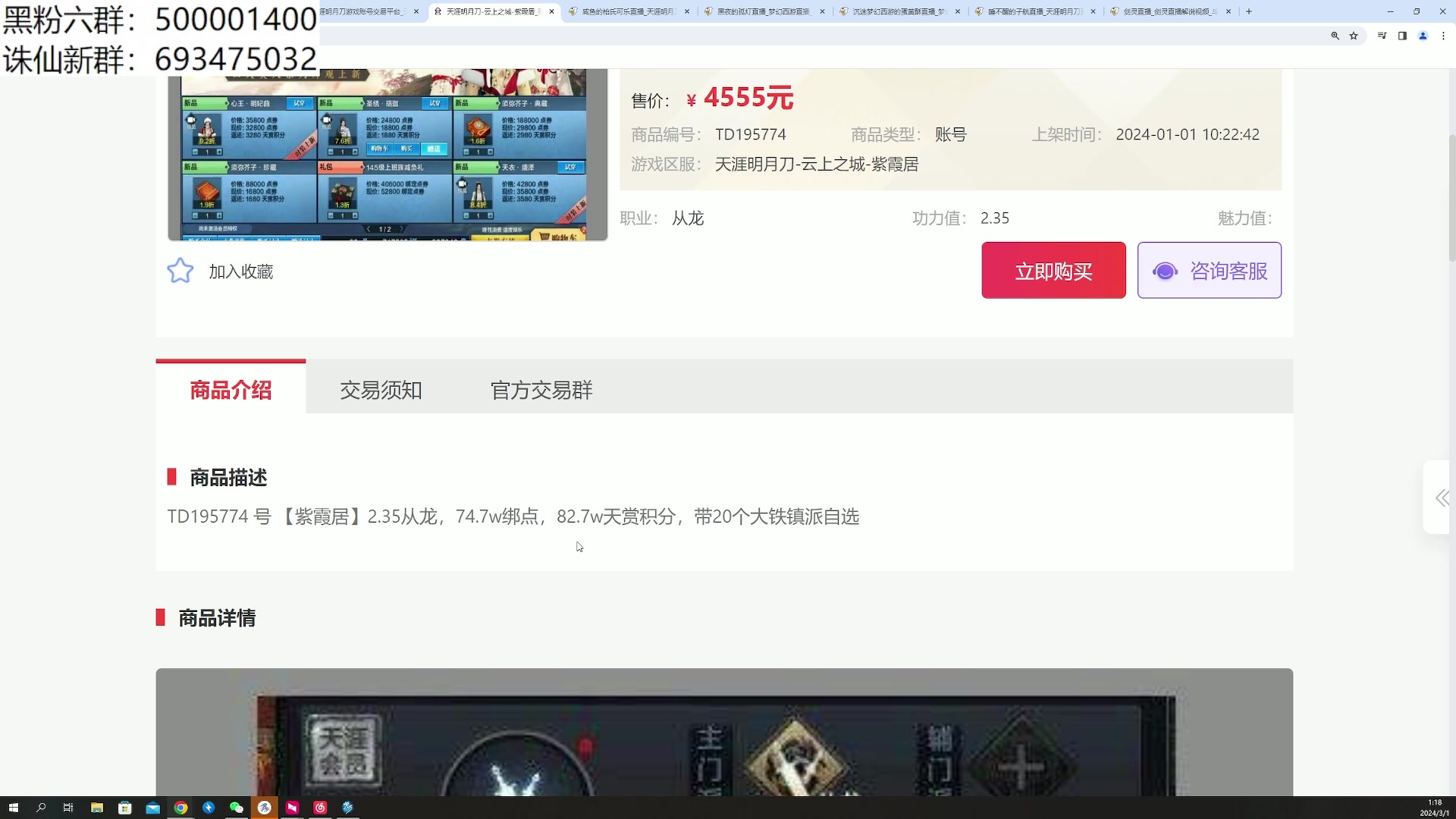Click the page vertical scrollbar
The width and height of the screenshot is (1456, 819).
1451,197
